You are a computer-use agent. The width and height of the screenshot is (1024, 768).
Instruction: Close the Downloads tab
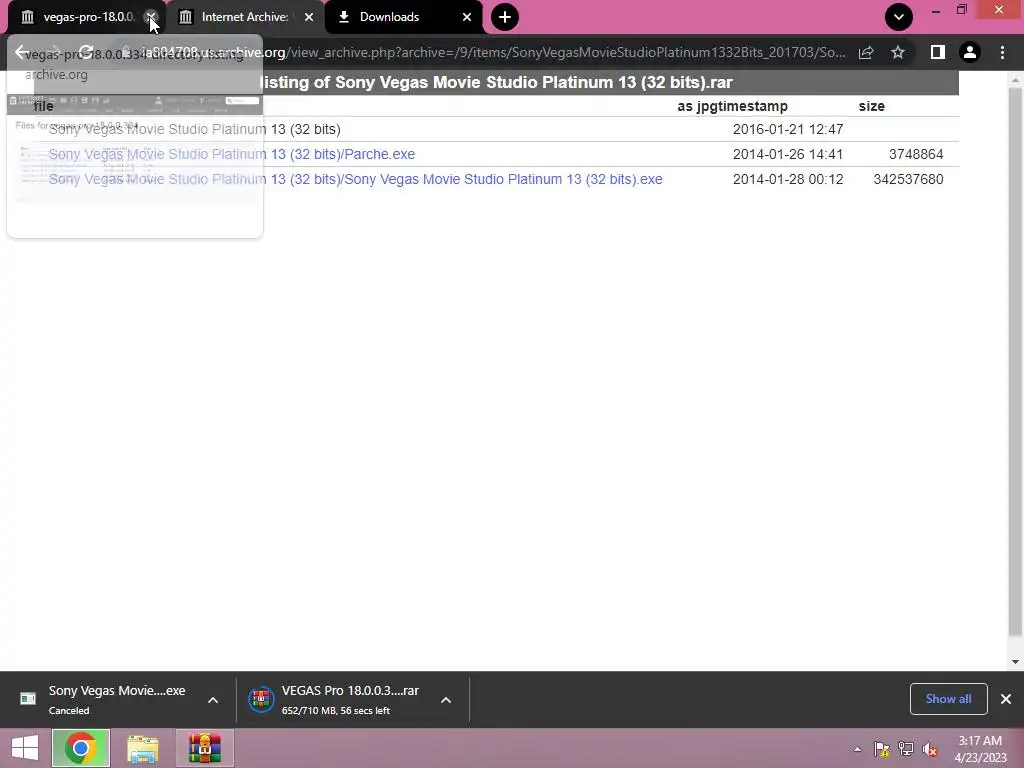[x=467, y=17]
